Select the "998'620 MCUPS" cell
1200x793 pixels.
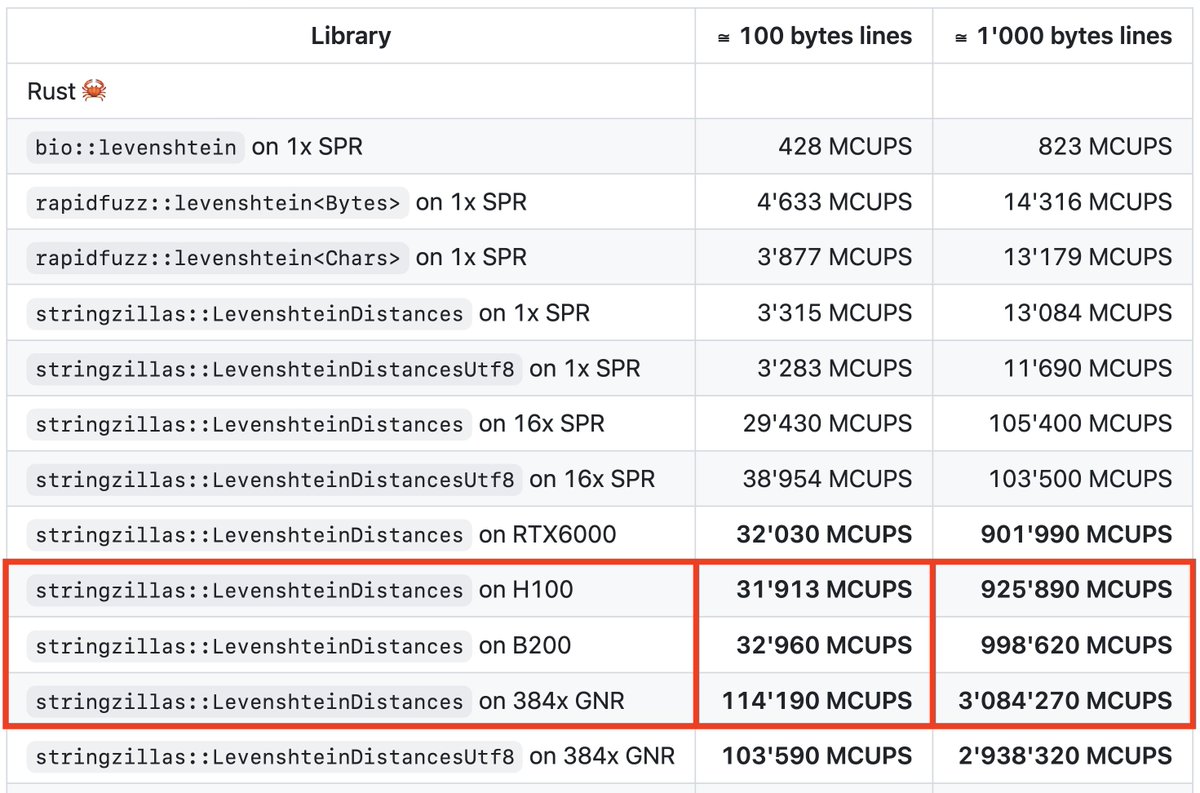pyautogui.click(x=1063, y=646)
